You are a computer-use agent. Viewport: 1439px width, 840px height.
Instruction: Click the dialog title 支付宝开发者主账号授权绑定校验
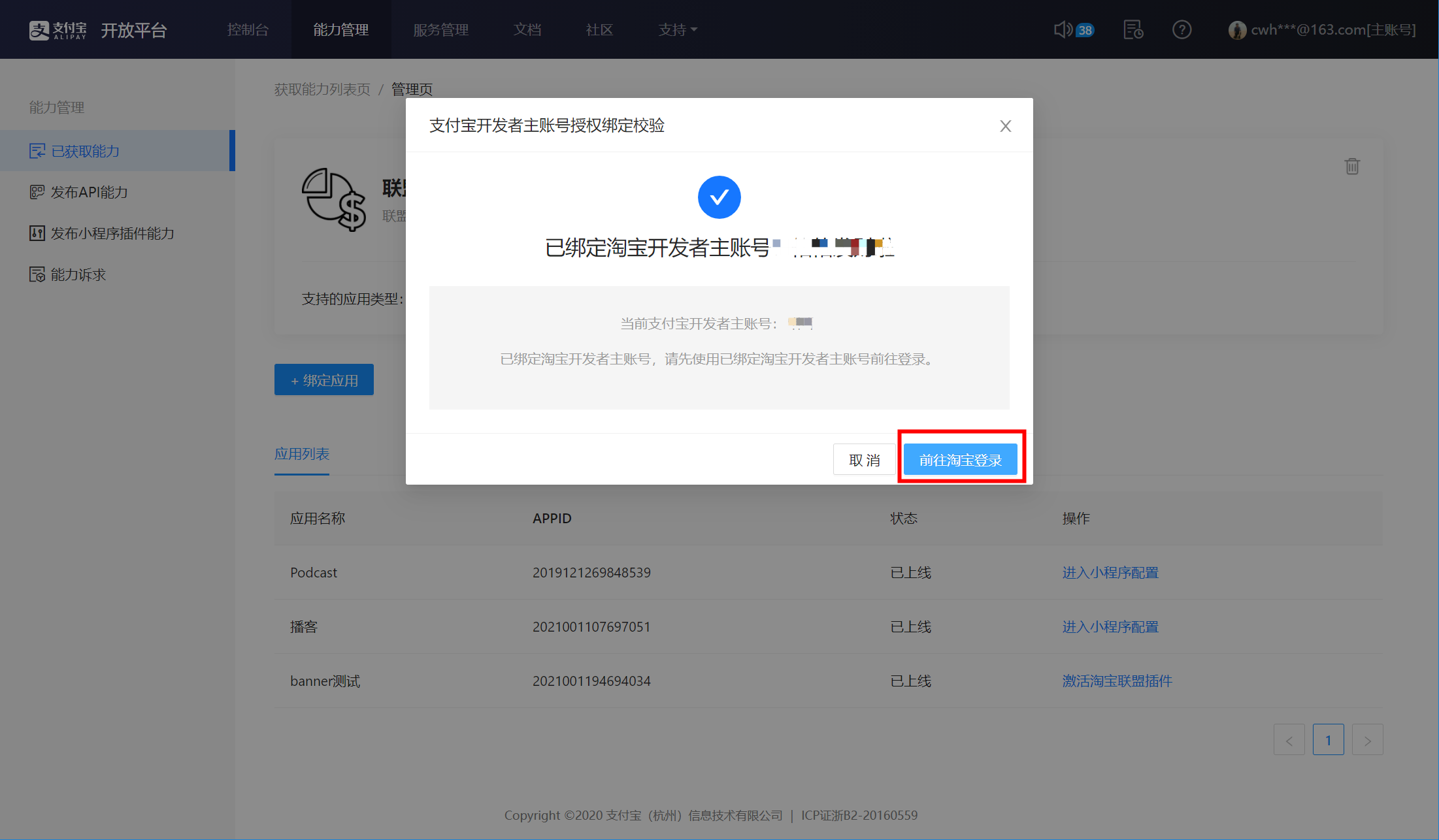coord(547,125)
